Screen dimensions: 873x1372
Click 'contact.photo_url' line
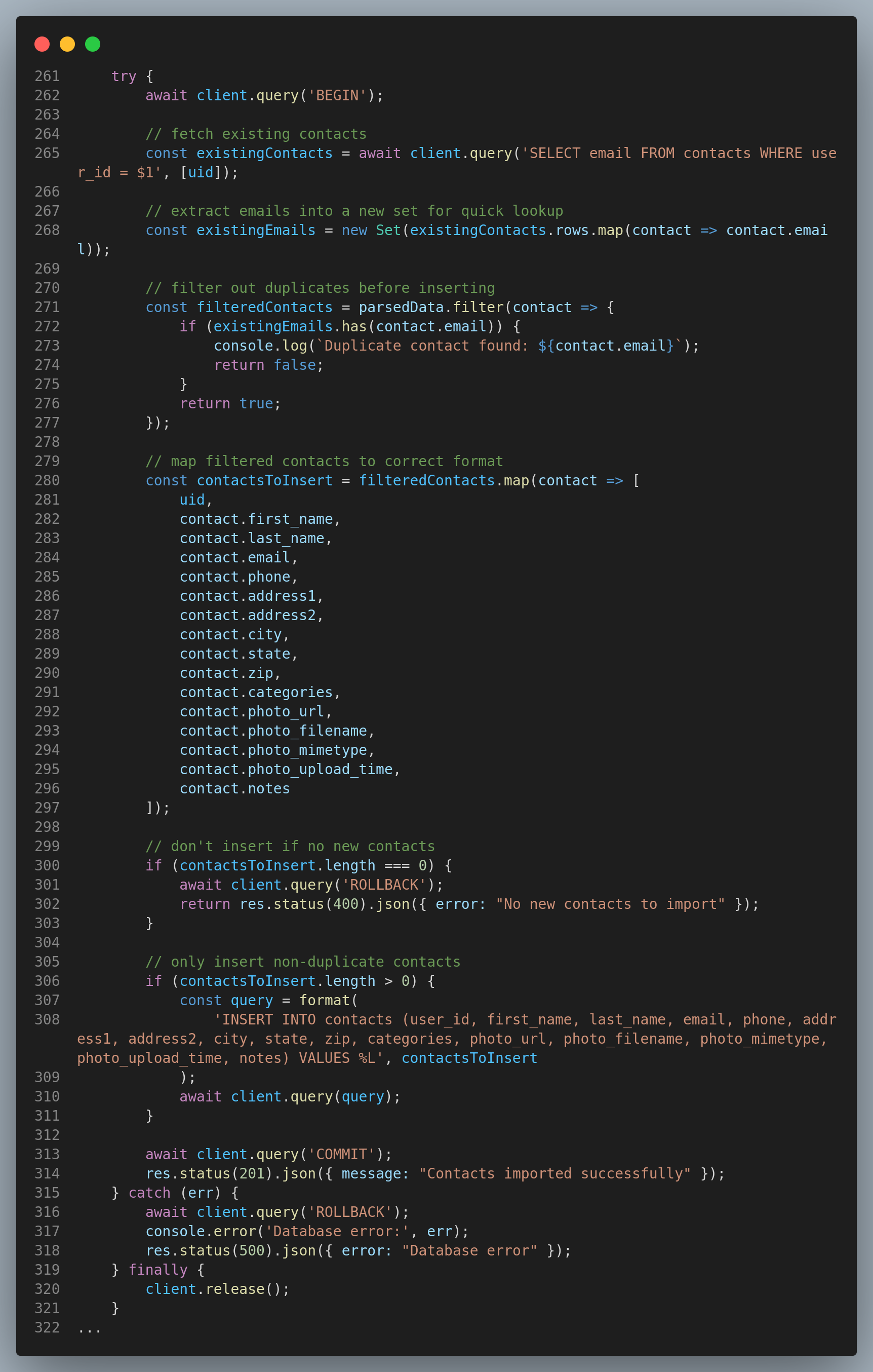(x=256, y=712)
